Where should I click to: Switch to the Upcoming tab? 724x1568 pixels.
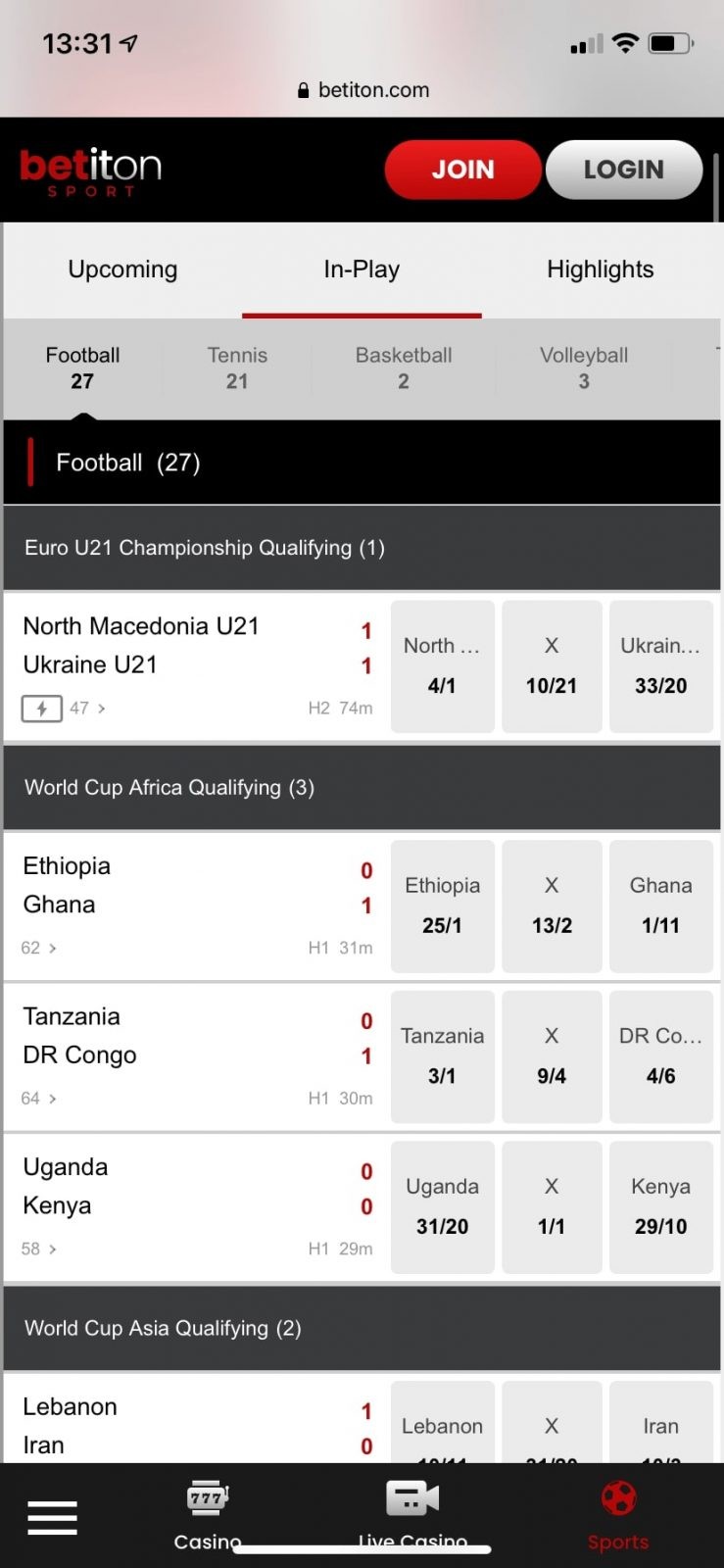coord(122,269)
